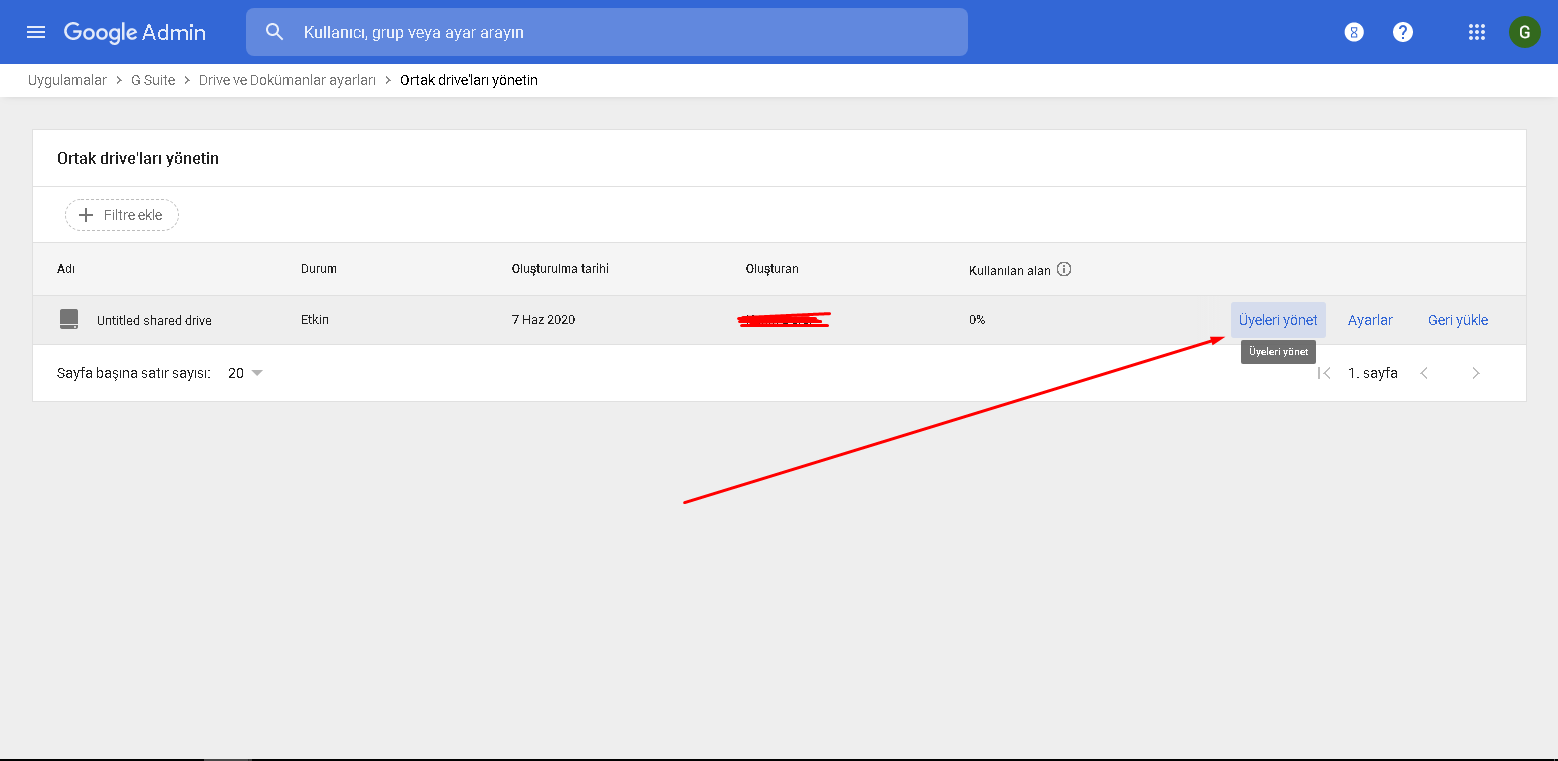Jump to first page icon
The image size is (1558, 761).
1324,373
